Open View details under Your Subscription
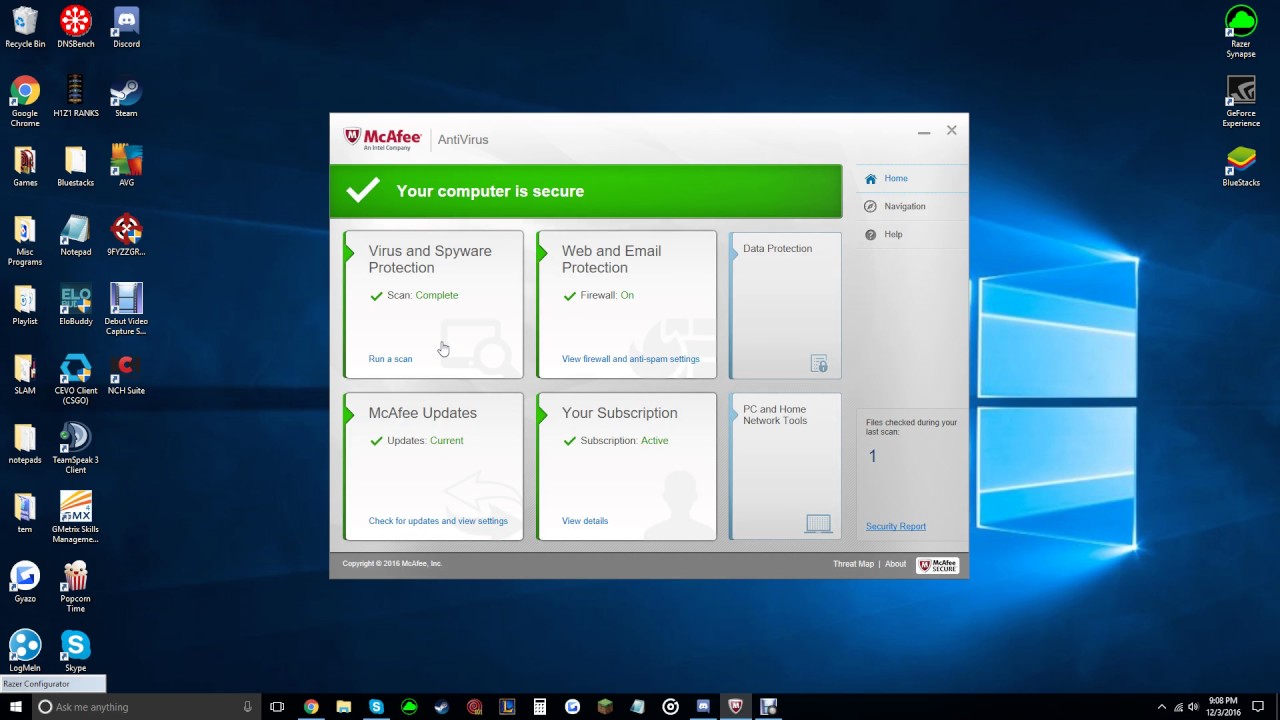1280x720 pixels. pyautogui.click(x=585, y=521)
